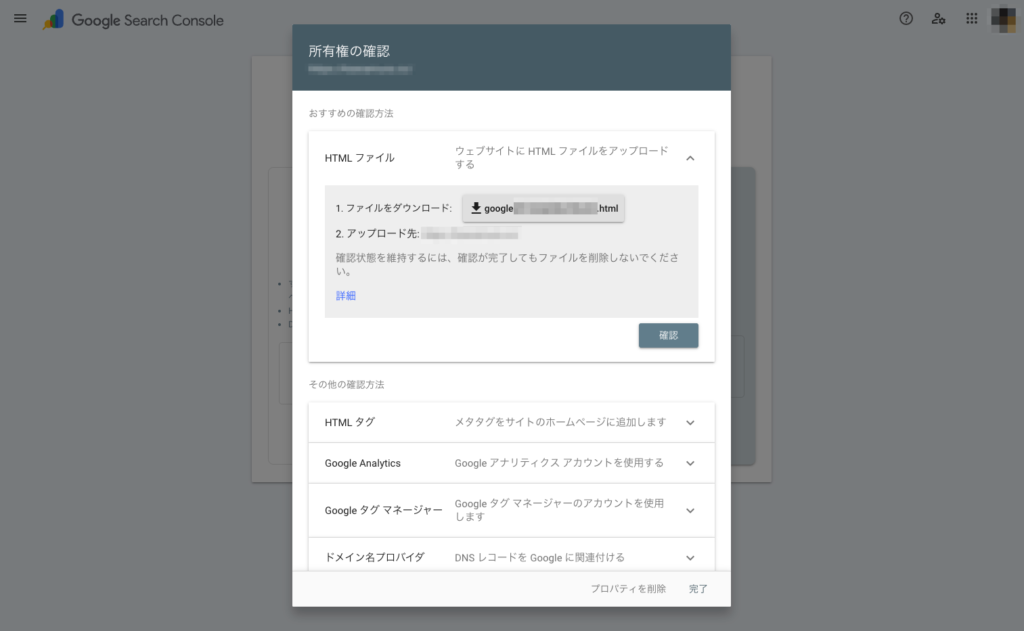The width and height of the screenshot is (1024, 631).
Task: Open the Google apps grid
Action: point(970,18)
